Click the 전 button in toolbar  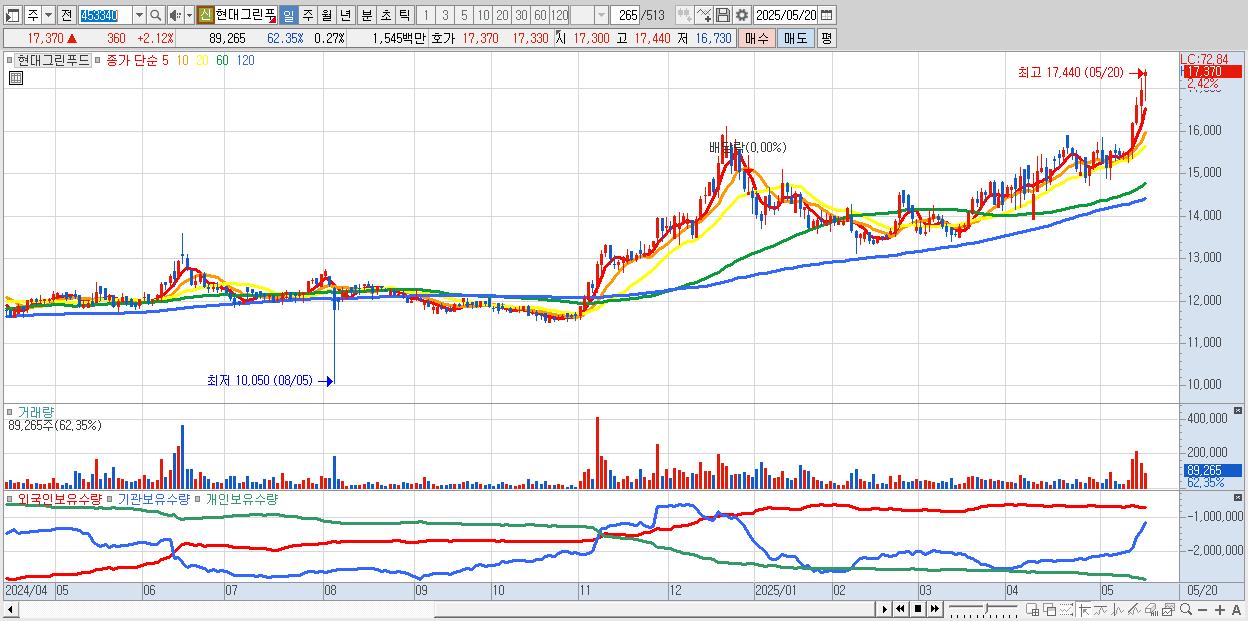pyautogui.click(x=67, y=15)
